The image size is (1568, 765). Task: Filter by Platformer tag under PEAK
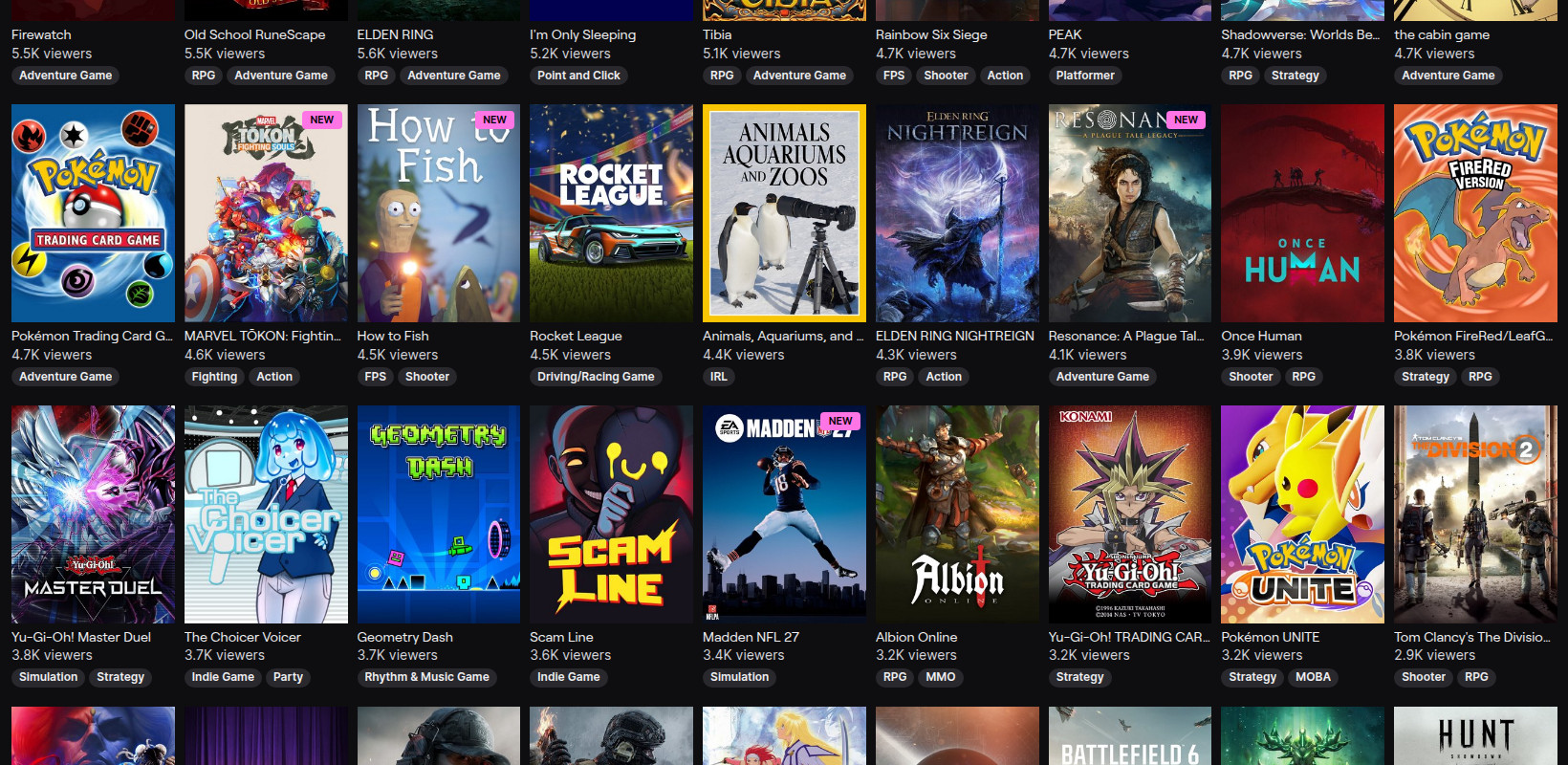click(x=1085, y=76)
